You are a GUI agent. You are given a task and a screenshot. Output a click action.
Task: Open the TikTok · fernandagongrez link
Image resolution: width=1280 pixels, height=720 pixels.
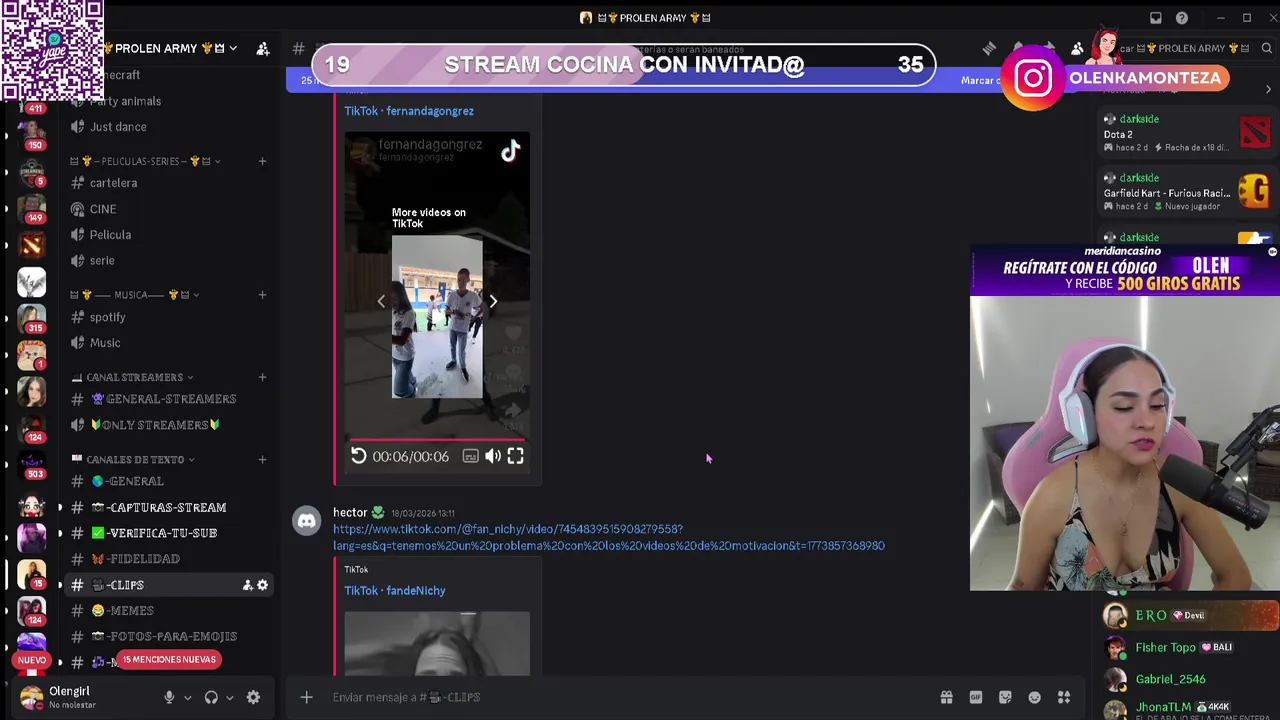point(409,111)
